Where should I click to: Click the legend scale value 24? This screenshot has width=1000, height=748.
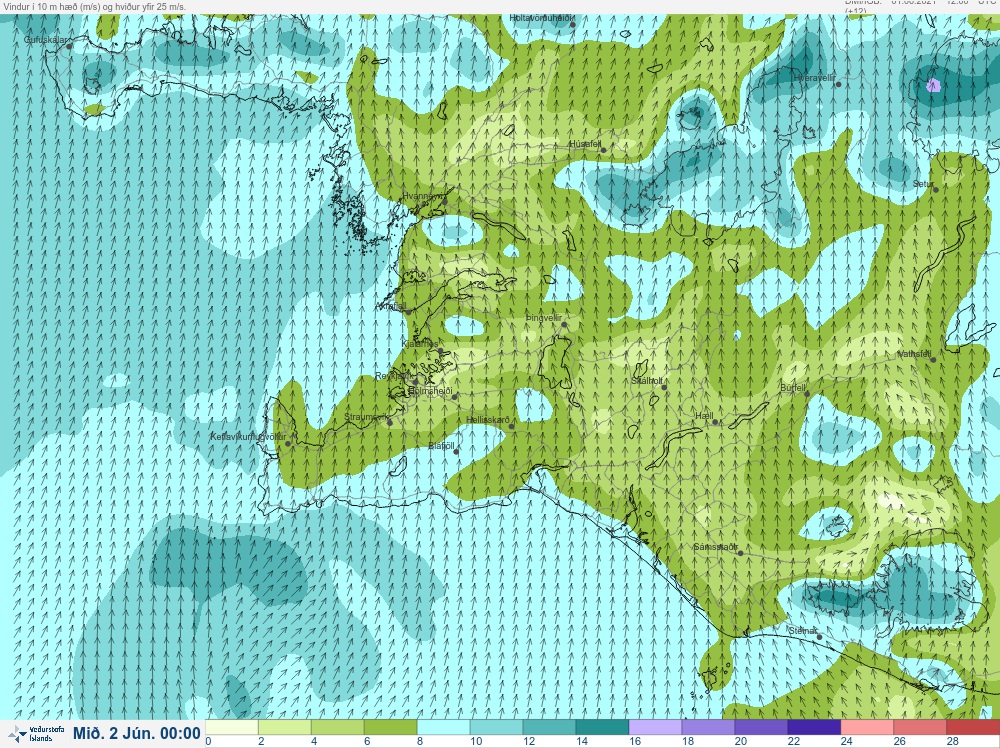pyautogui.click(x=846, y=742)
